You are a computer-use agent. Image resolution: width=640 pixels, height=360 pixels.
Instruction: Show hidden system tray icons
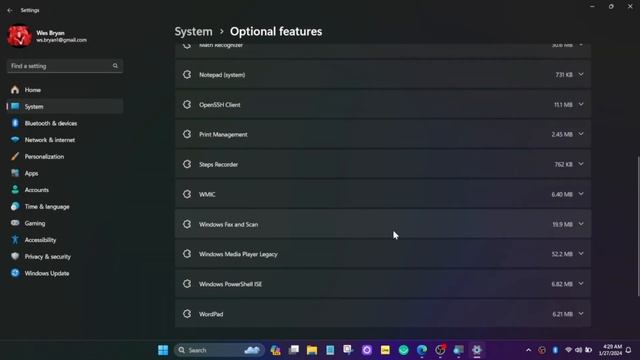529,350
